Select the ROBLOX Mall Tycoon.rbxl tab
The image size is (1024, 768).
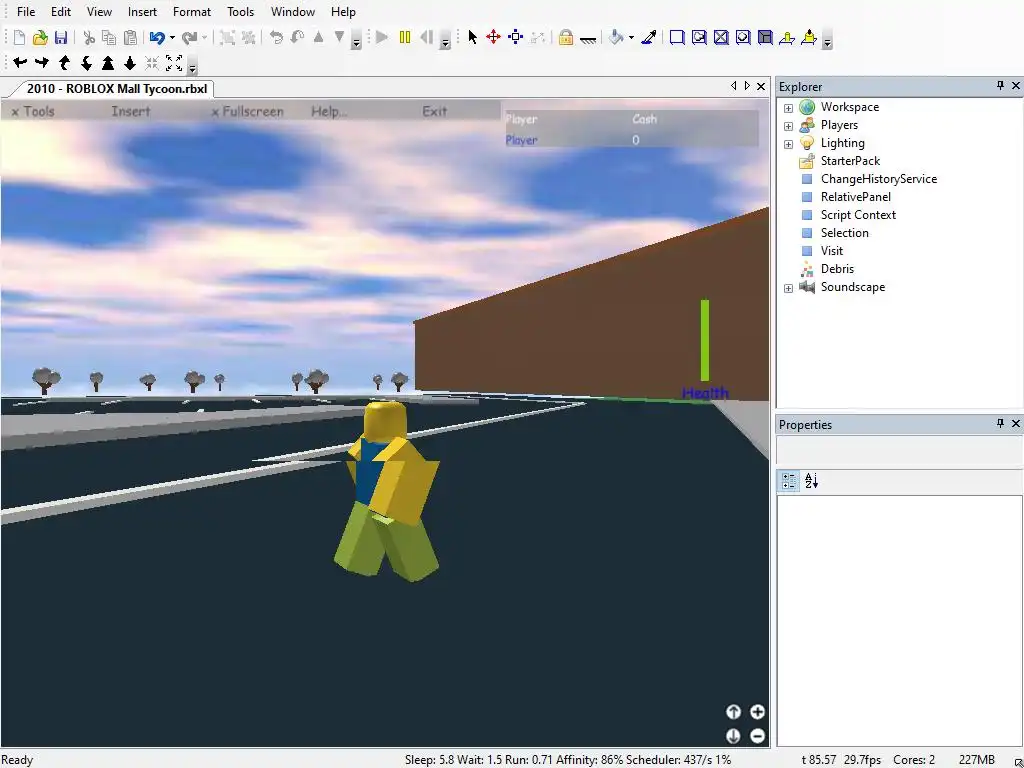[116, 89]
